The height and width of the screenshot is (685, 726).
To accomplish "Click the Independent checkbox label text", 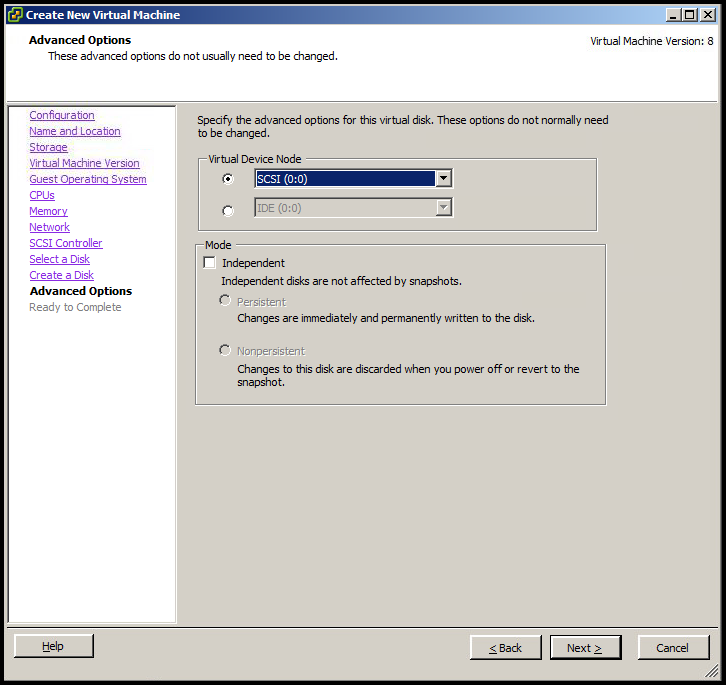I will 253,263.
